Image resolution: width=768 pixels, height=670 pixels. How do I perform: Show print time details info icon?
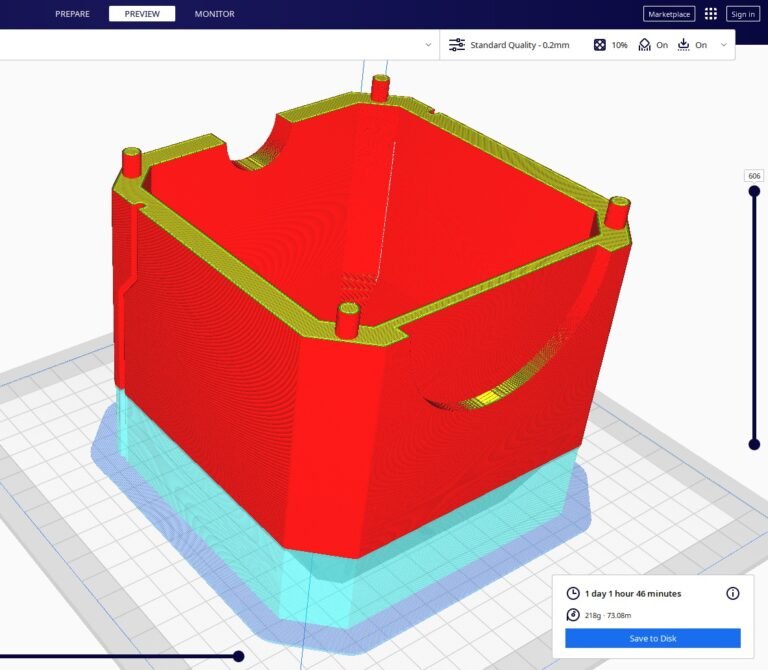pyautogui.click(x=733, y=594)
